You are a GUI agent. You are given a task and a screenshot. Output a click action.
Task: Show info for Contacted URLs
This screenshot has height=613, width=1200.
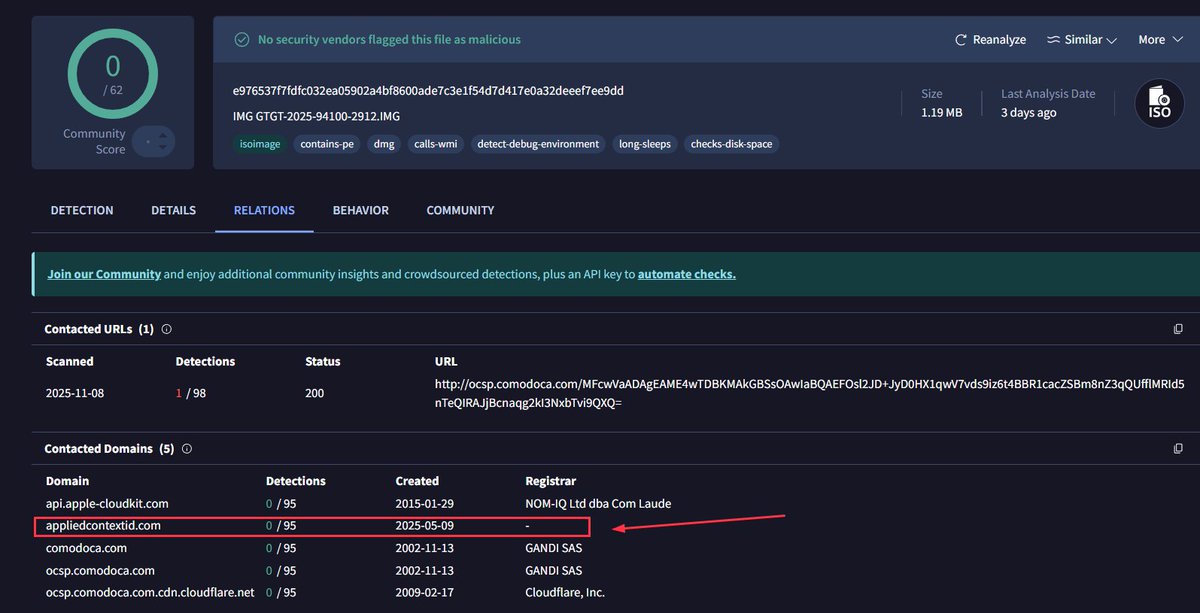[x=166, y=329]
